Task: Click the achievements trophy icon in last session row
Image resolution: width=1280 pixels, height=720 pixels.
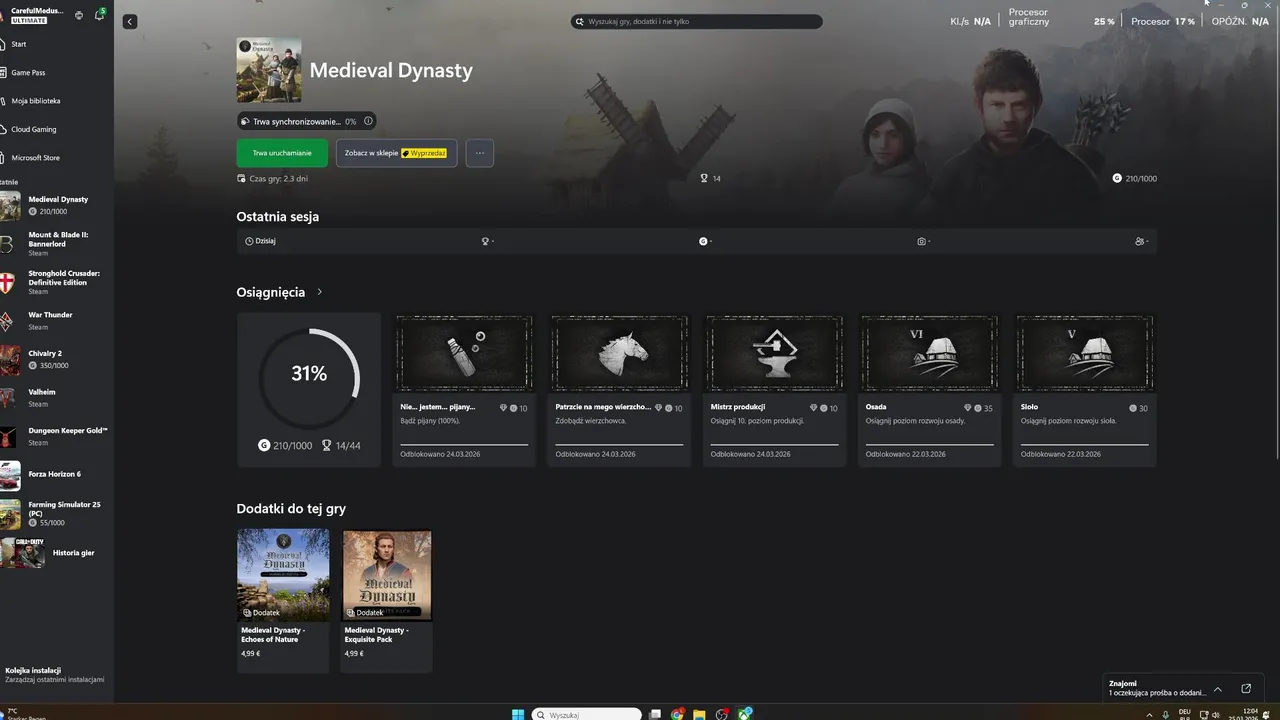Action: 485,241
